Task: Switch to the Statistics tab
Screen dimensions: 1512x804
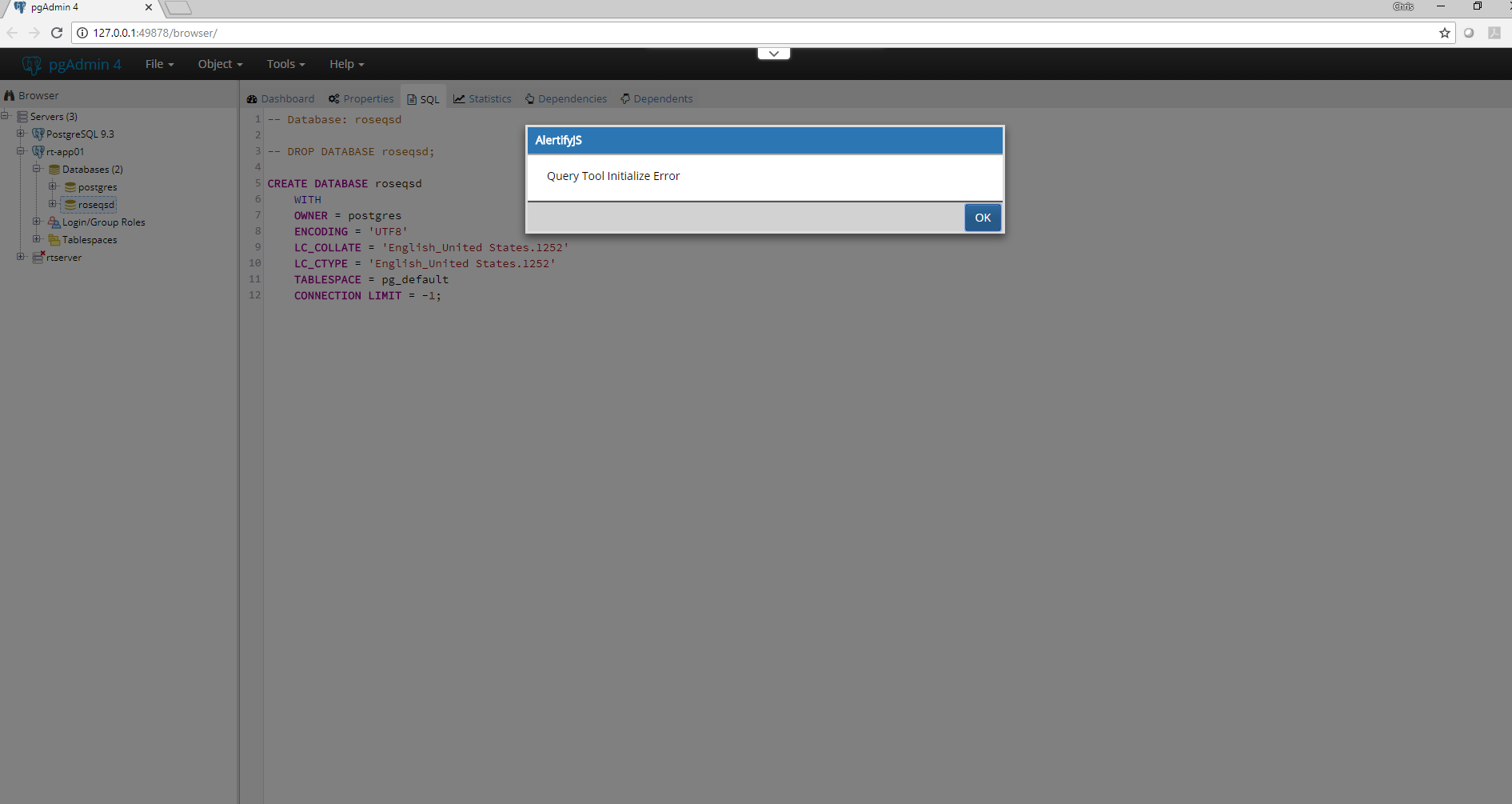Action: [482, 99]
